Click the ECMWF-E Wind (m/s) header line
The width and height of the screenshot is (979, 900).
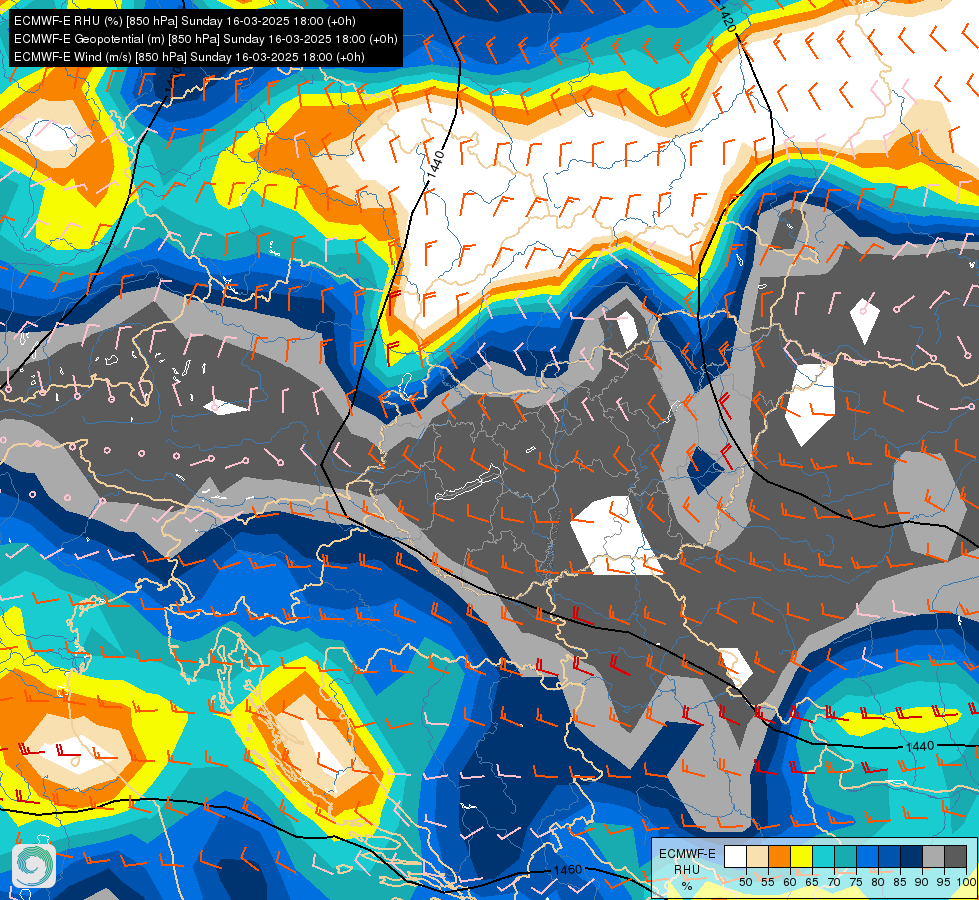pos(189,57)
